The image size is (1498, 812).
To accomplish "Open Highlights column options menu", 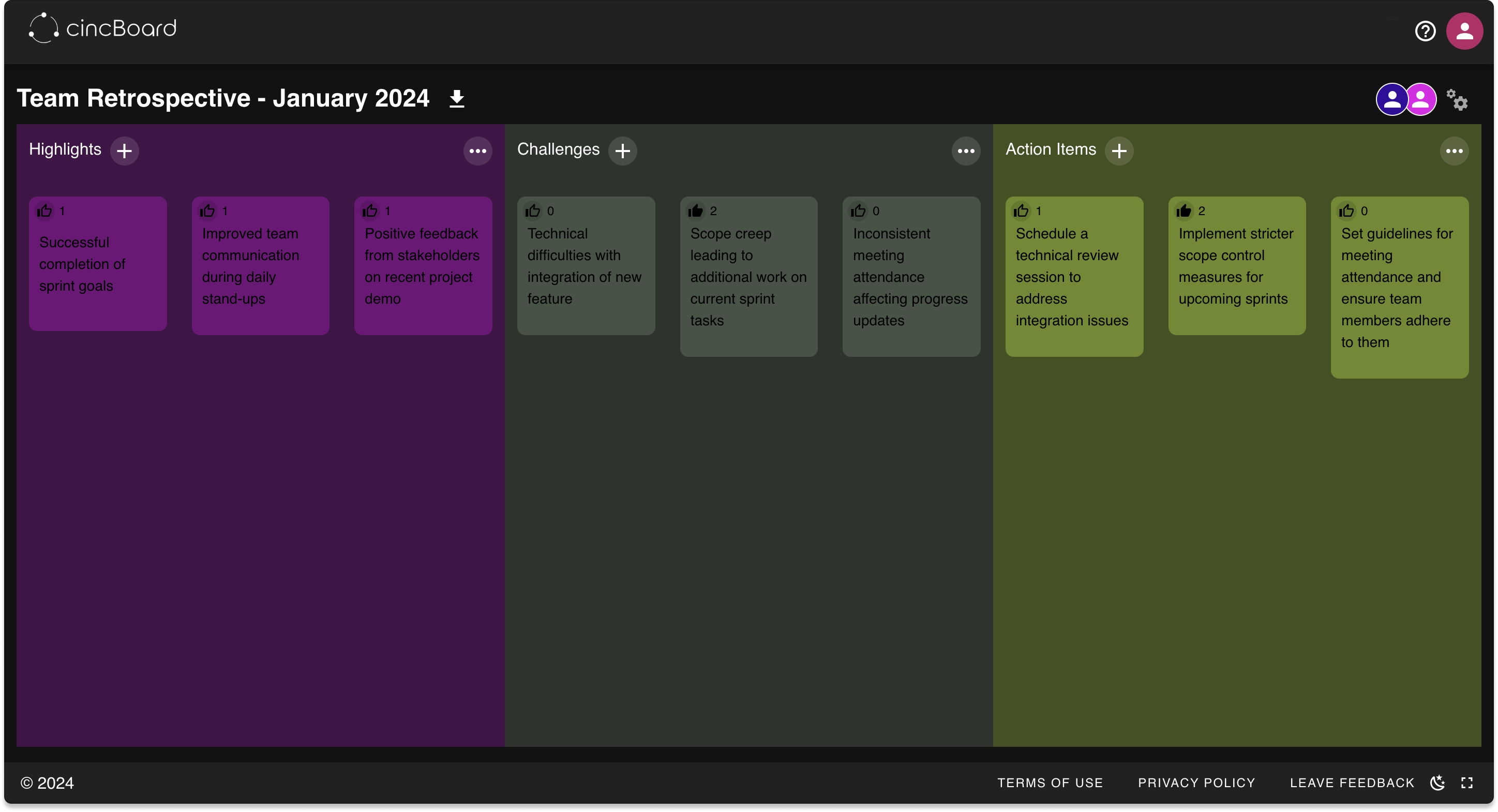I will pyautogui.click(x=478, y=151).
